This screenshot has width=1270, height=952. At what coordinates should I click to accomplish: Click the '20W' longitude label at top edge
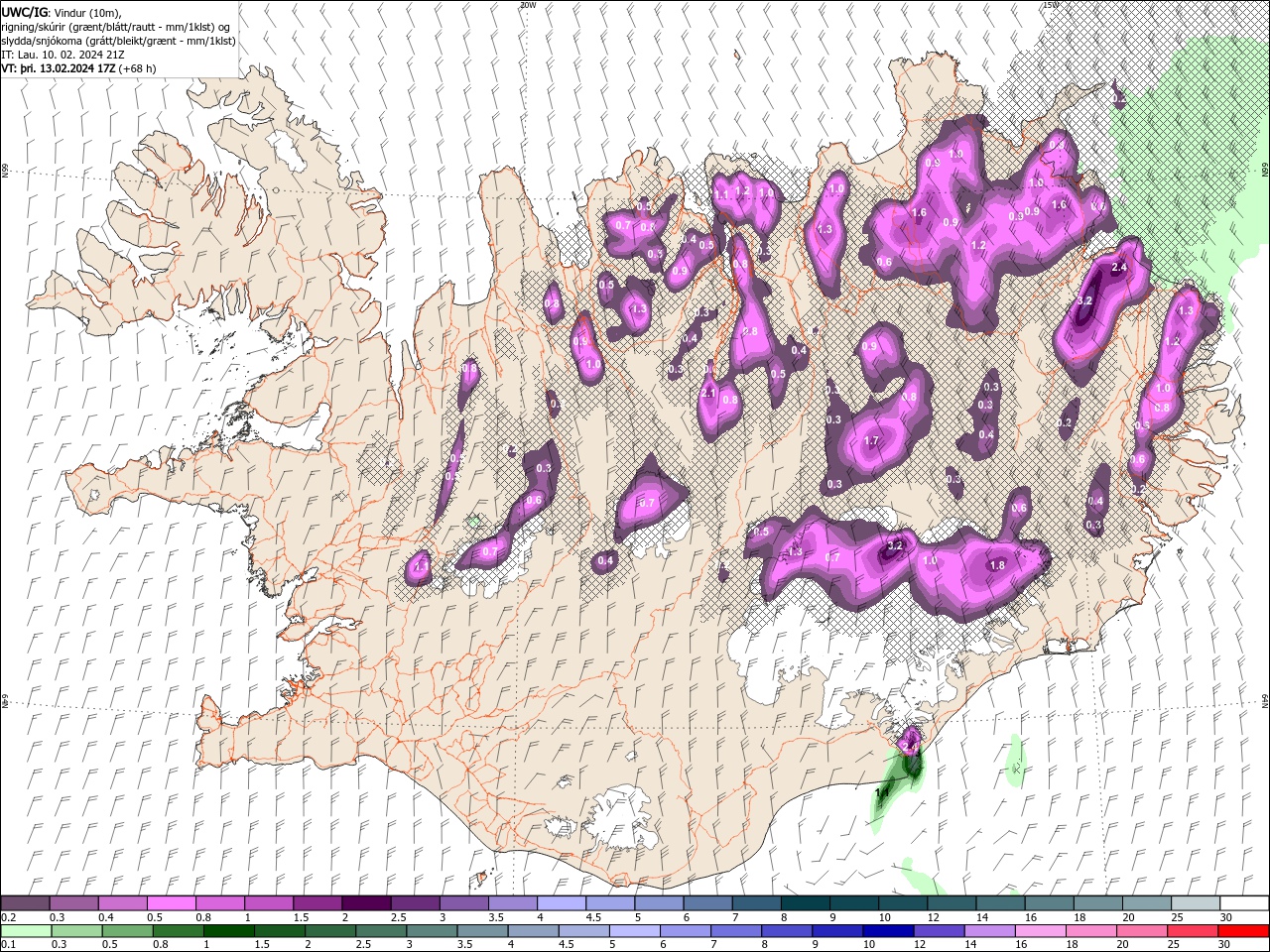[x=528, y=5]
